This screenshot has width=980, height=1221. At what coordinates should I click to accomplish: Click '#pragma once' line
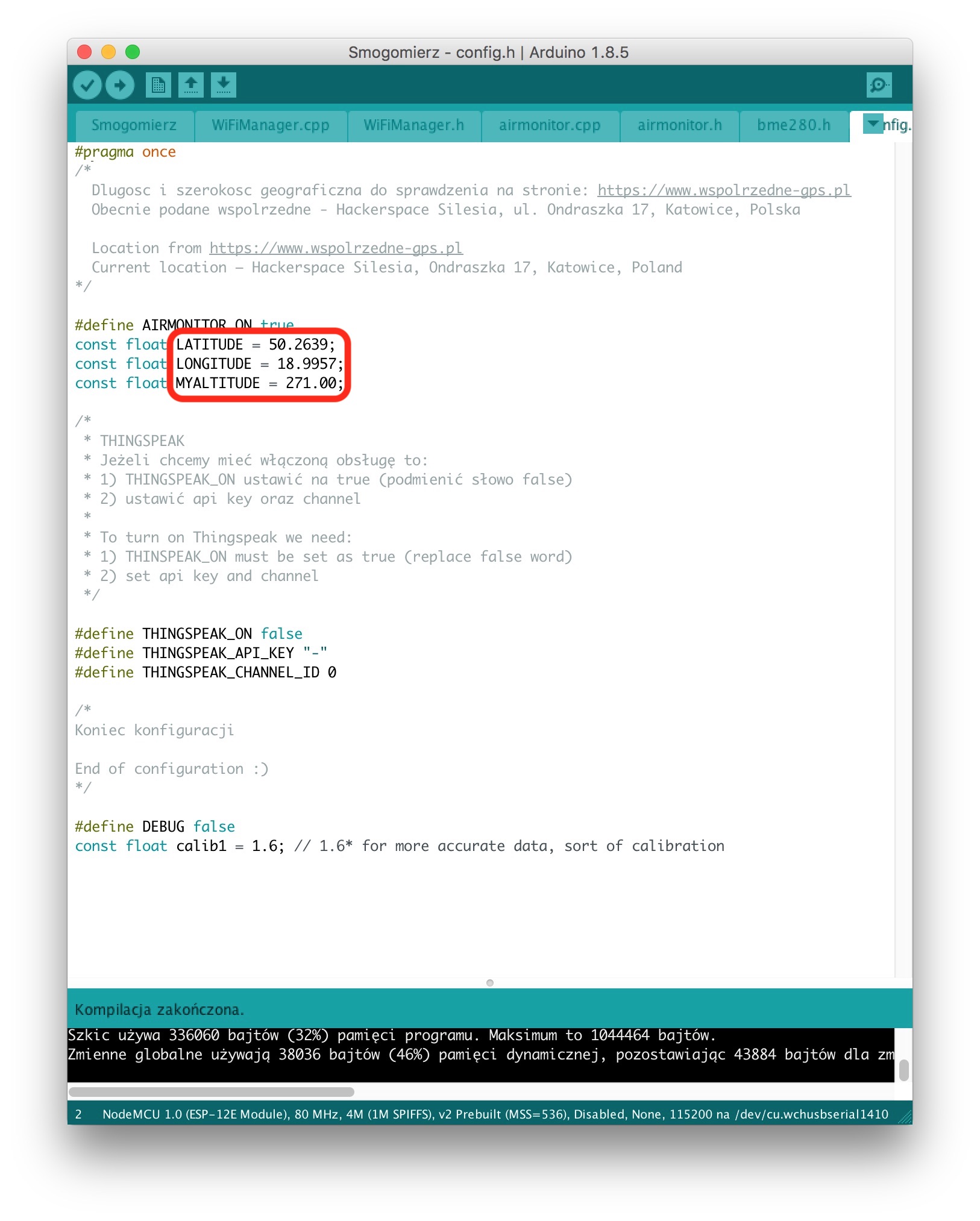(125, 152)
